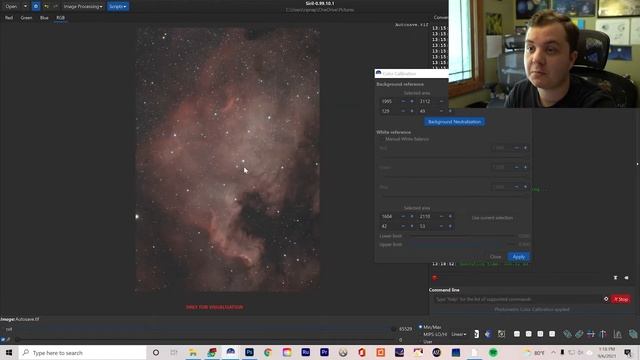Open the Linear display mode dropdown

(x=459, y=334)
